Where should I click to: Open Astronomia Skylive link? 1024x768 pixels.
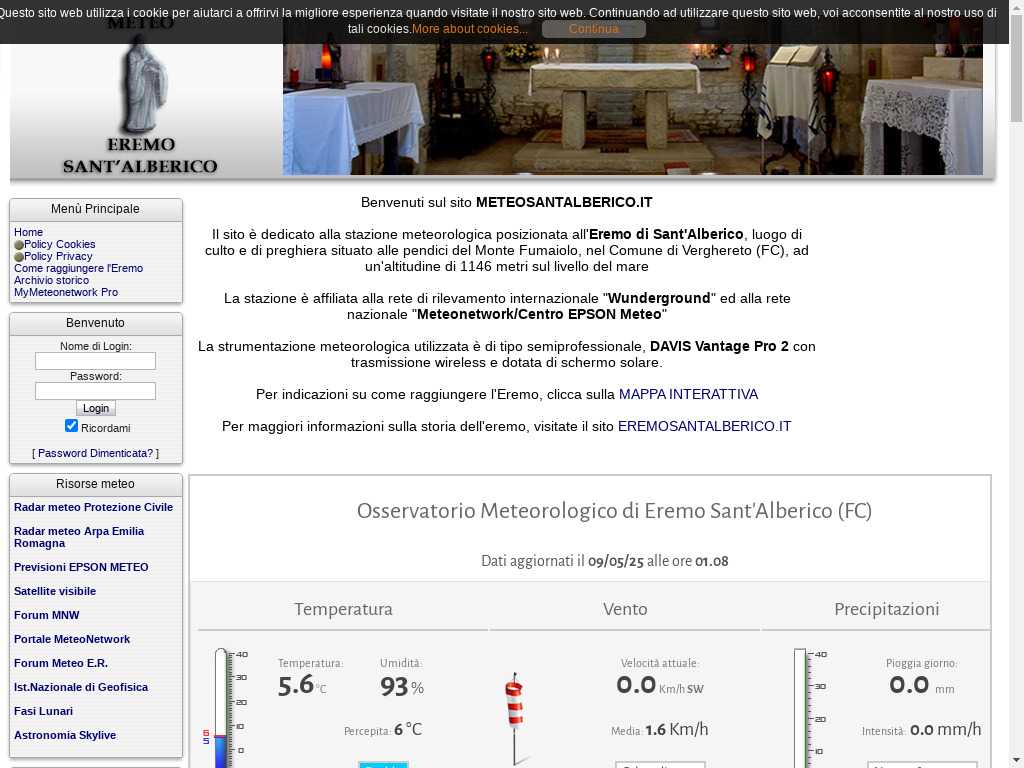point(65,735)
